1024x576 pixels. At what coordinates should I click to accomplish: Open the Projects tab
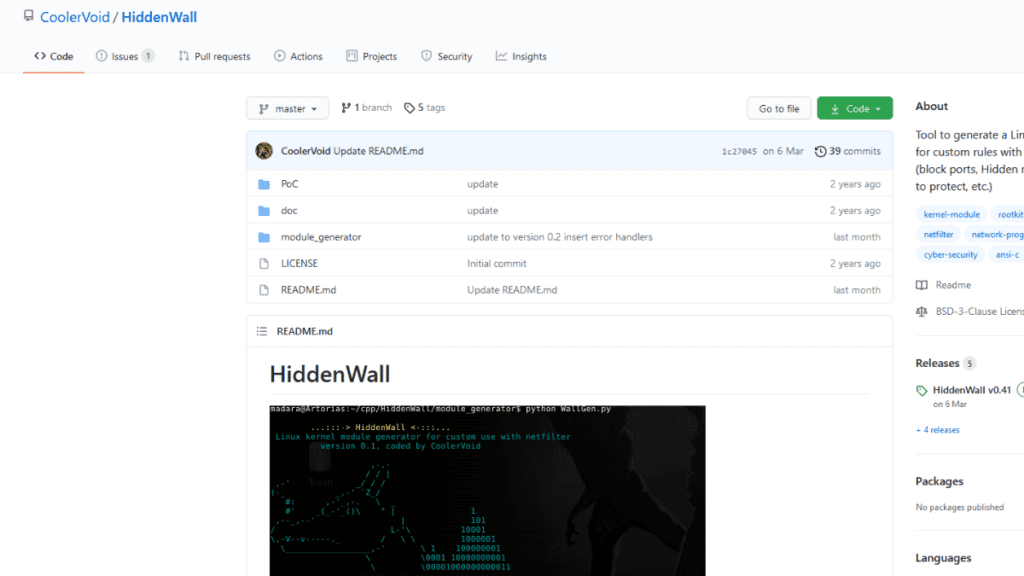[x=372, y=56]
